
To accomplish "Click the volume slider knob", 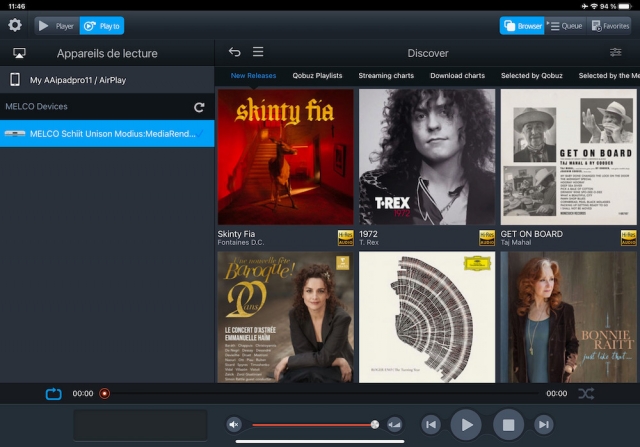I will tap(375, 425).
